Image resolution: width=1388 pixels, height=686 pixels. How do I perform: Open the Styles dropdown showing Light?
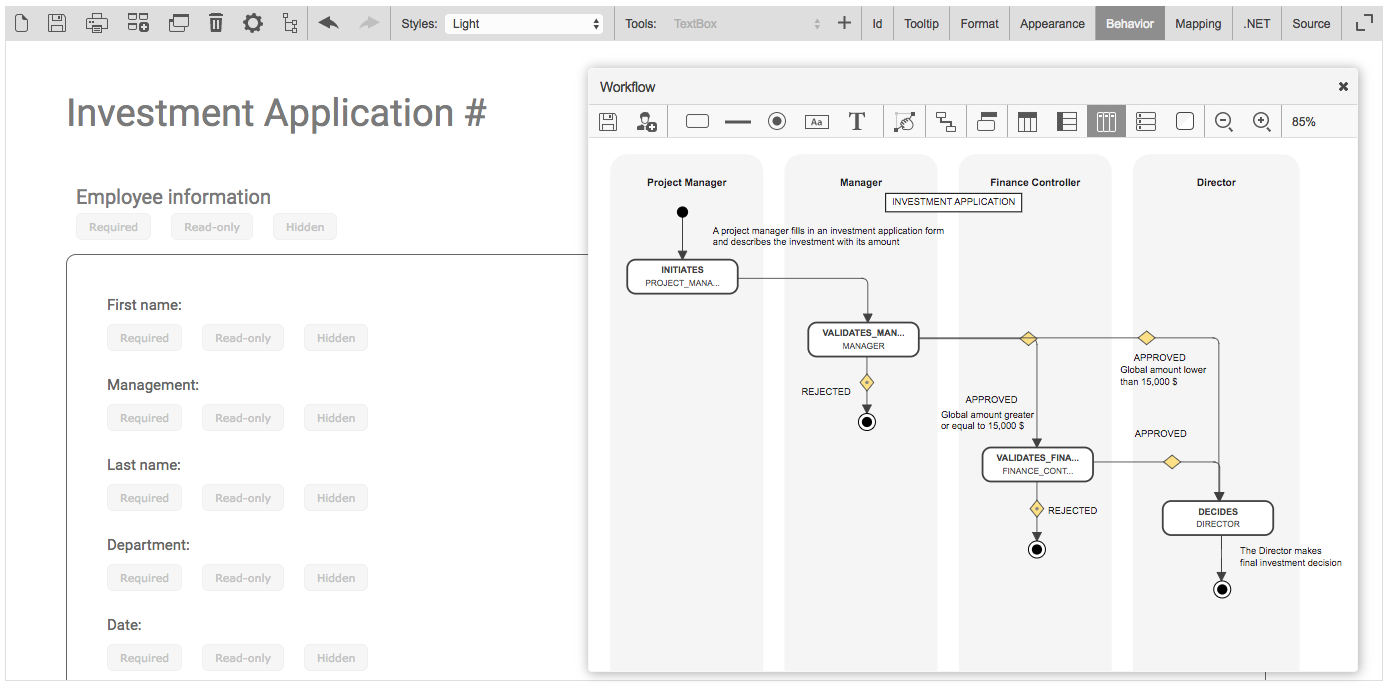(525, 24)
